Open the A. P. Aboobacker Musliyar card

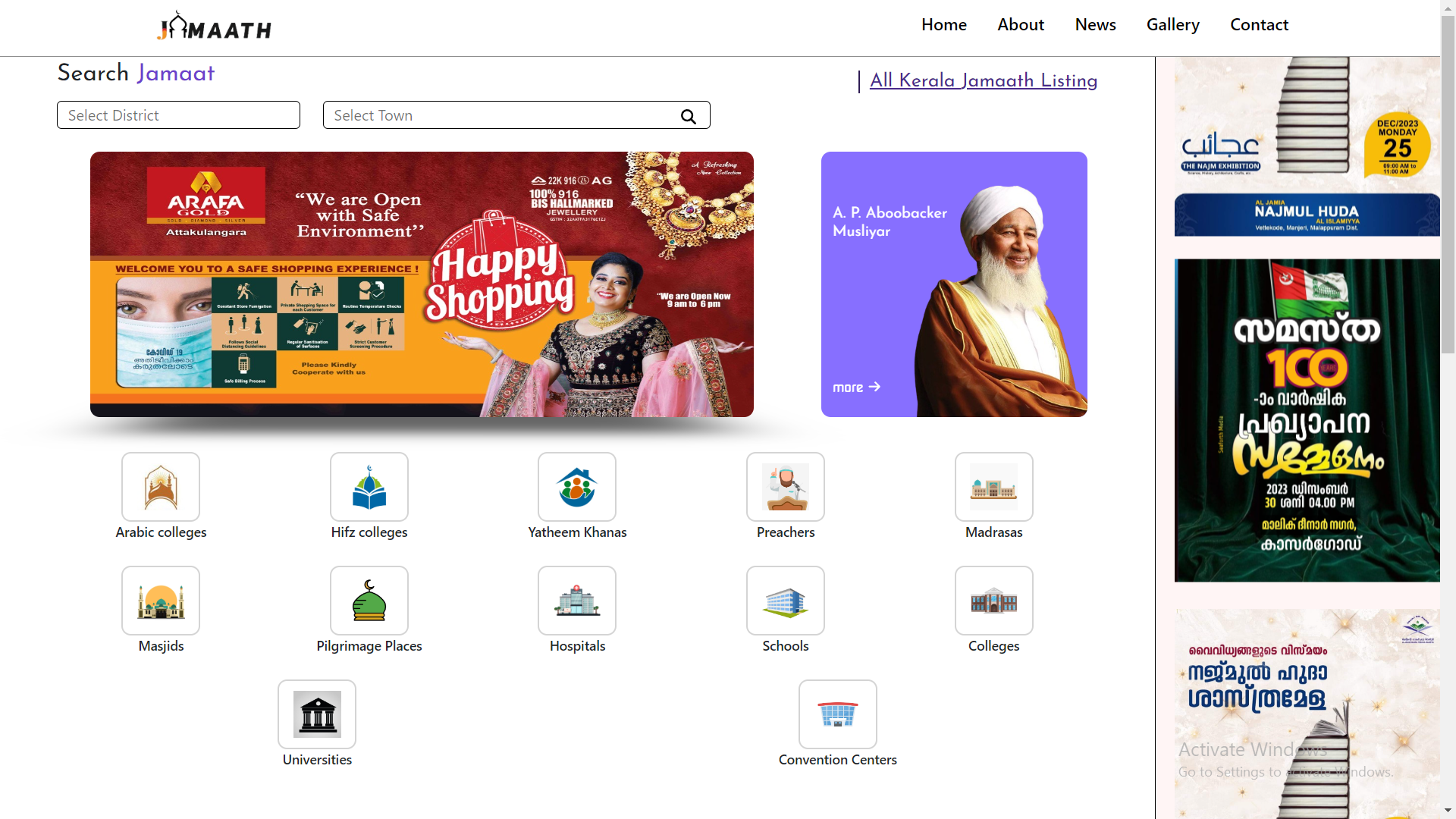pyautogui.click(x=954, y=284)
